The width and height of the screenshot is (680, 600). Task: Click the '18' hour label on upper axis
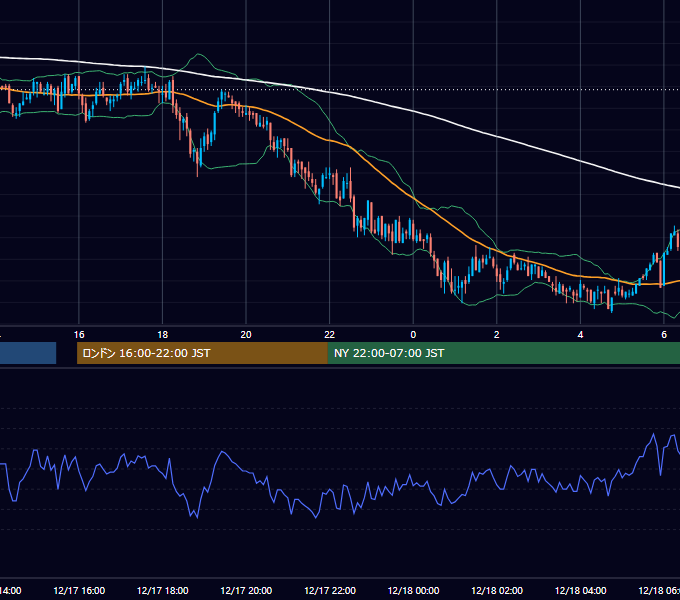[x=163, y=335]
